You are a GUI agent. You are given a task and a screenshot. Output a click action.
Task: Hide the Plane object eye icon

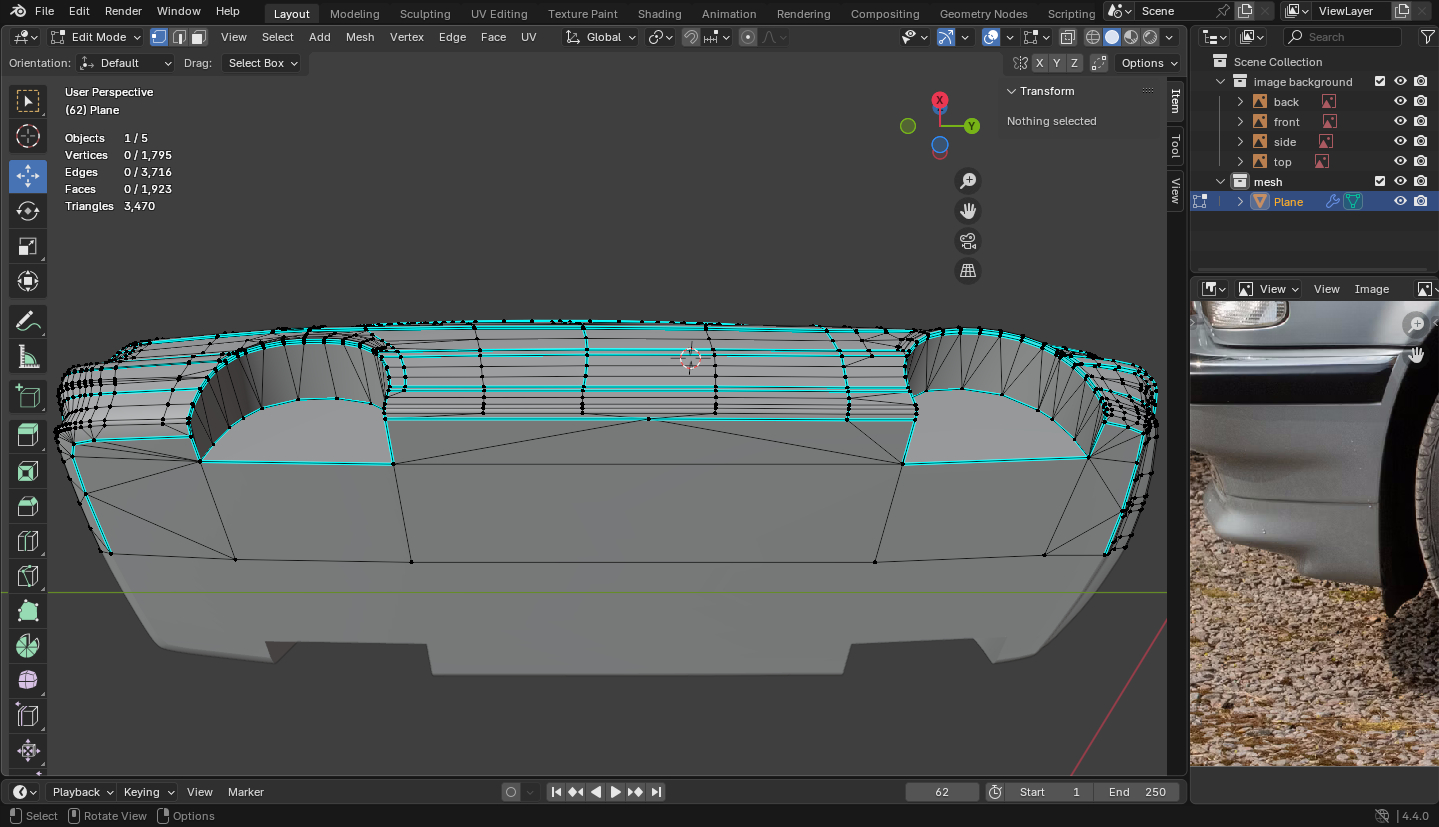[x=1400, y=201]
